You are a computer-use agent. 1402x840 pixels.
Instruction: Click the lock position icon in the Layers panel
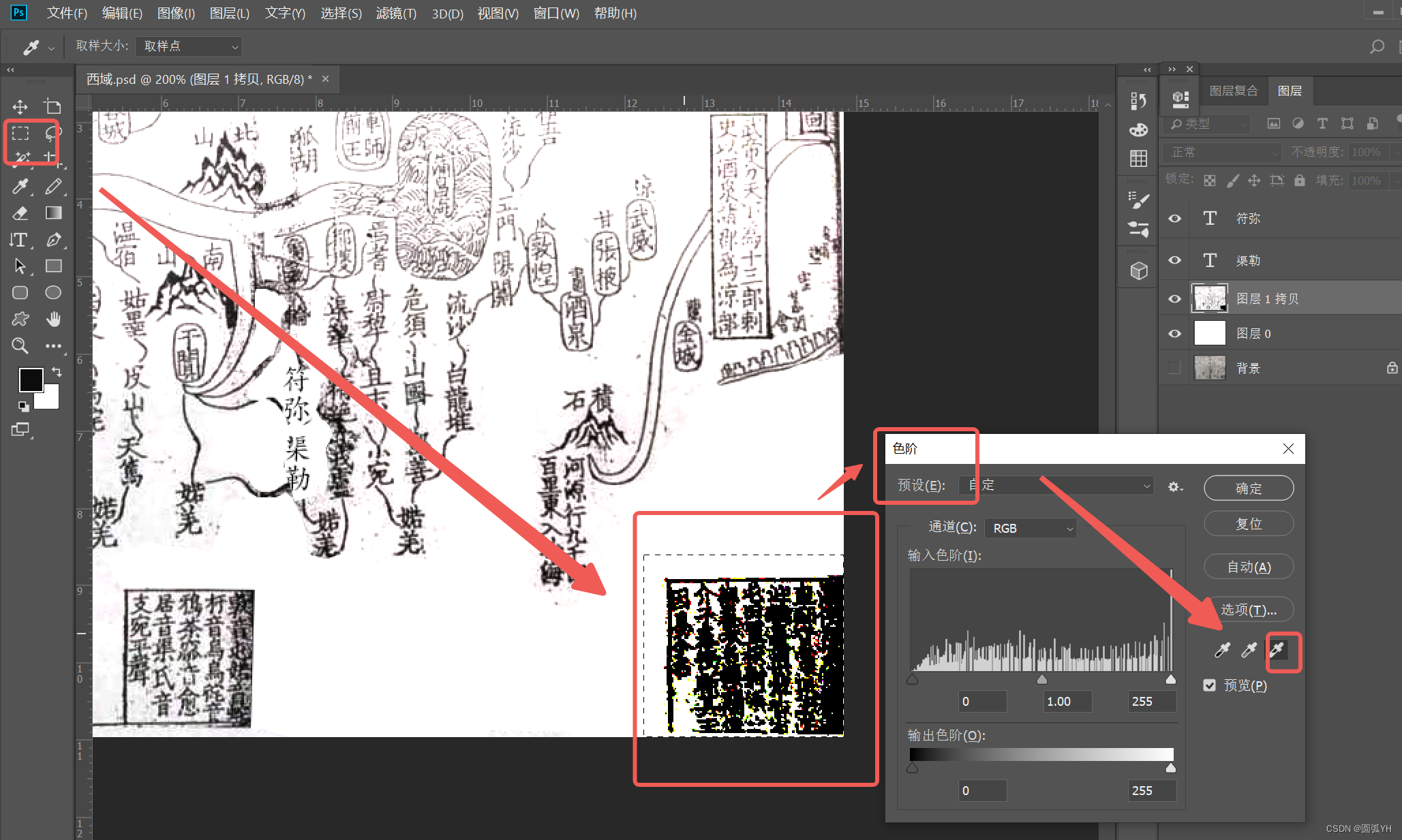pos(1254,180)
